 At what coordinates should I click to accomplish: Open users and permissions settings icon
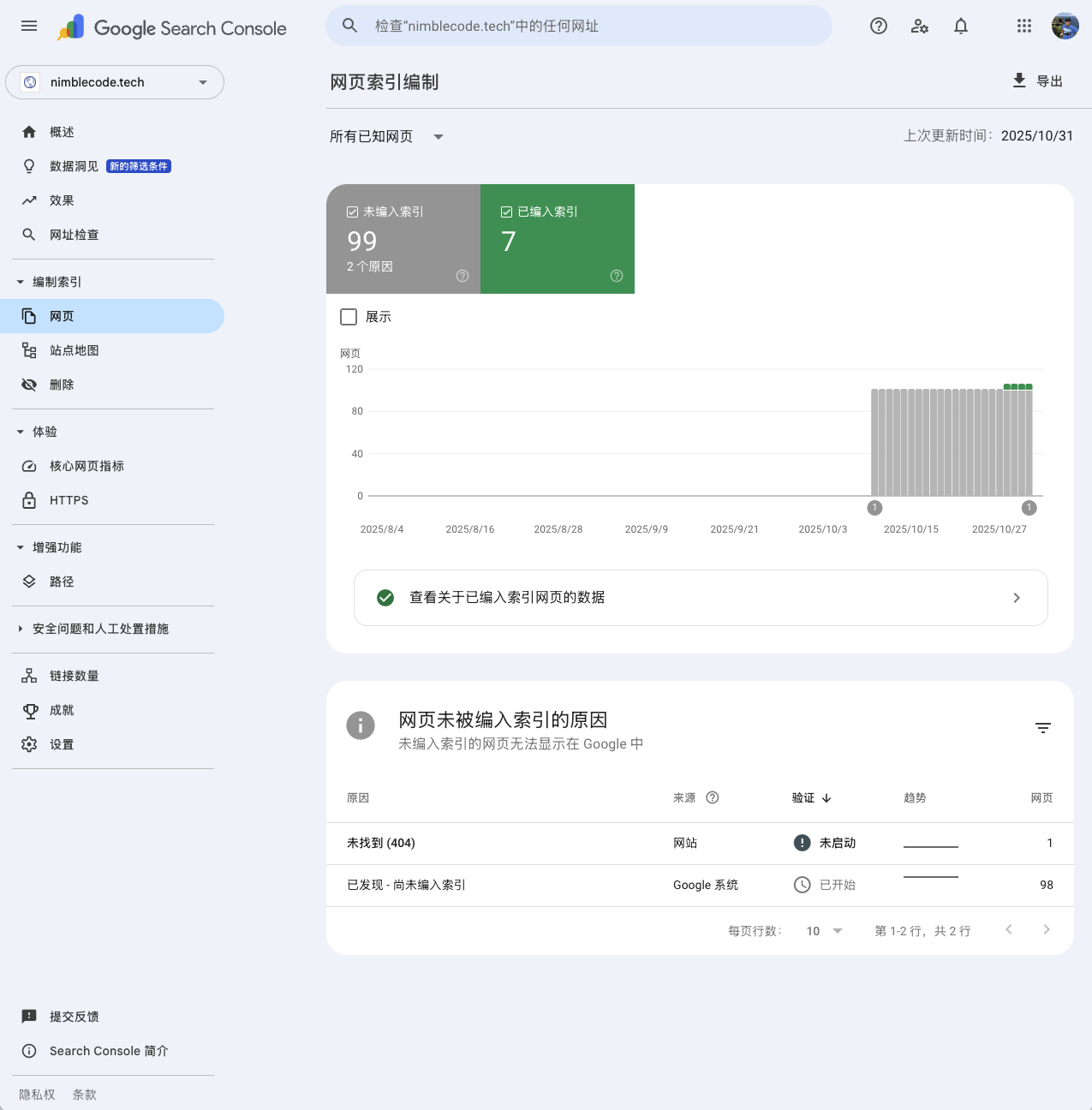click(919, 26)
